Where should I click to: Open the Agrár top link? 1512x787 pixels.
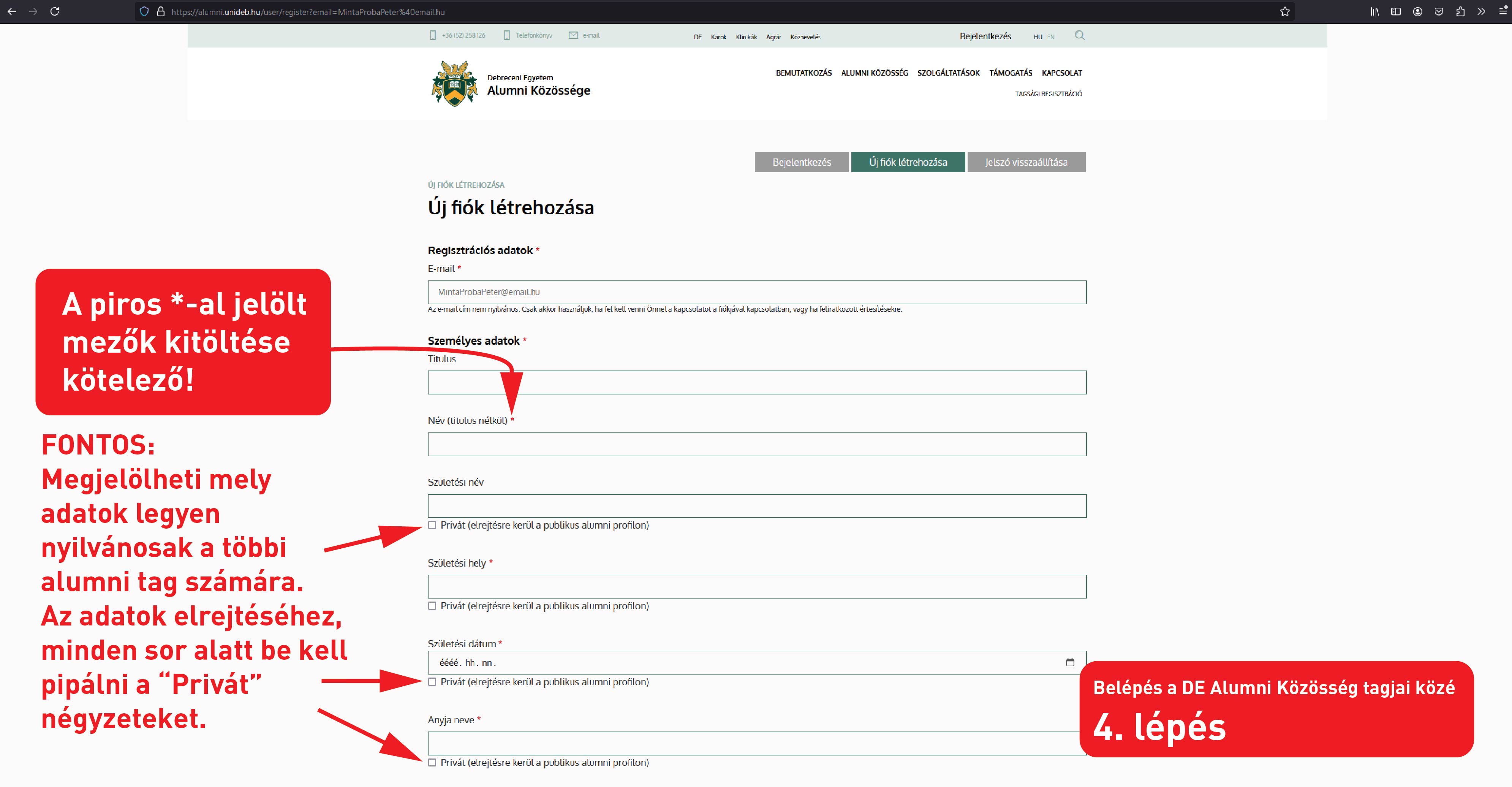[773, 37]
